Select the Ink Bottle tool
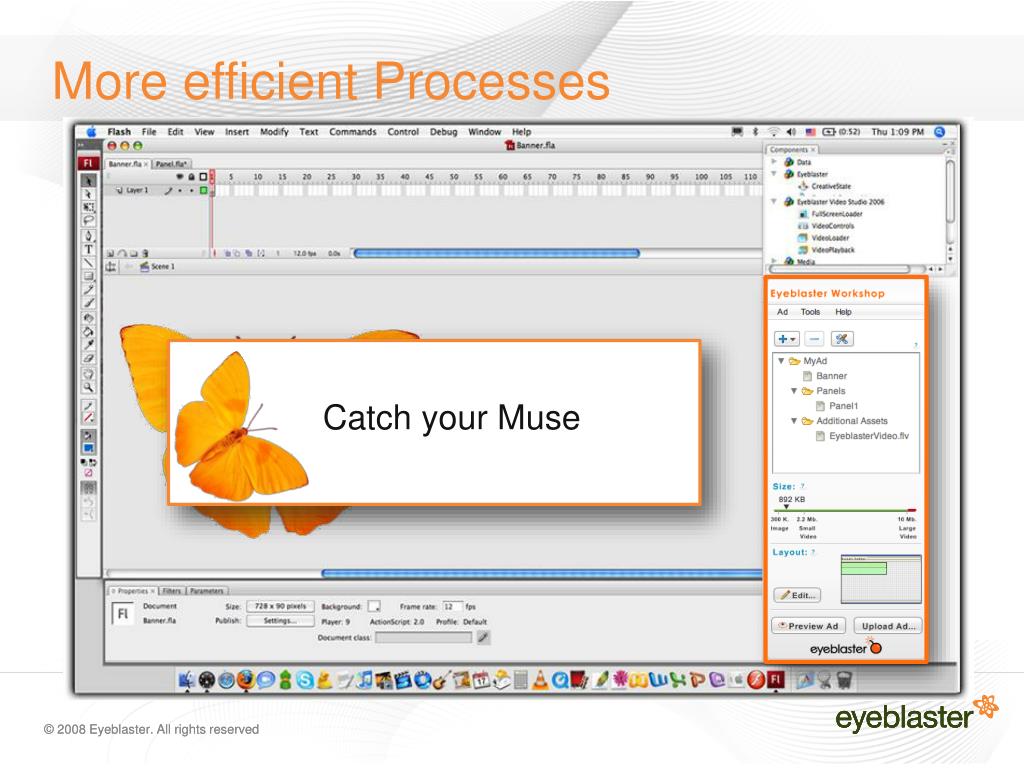Viewport: 1024px width, 768px height. click(88, 318)
